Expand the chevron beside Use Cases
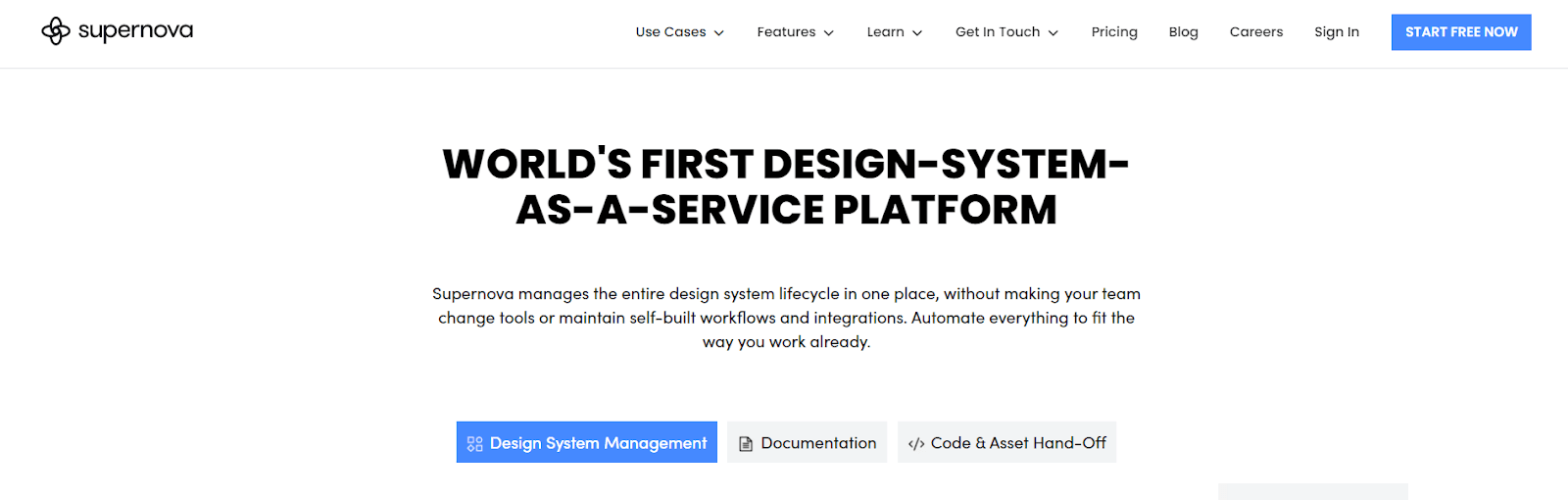The width and height of the screenshot is (1568, 500). [x=719, y=33]
